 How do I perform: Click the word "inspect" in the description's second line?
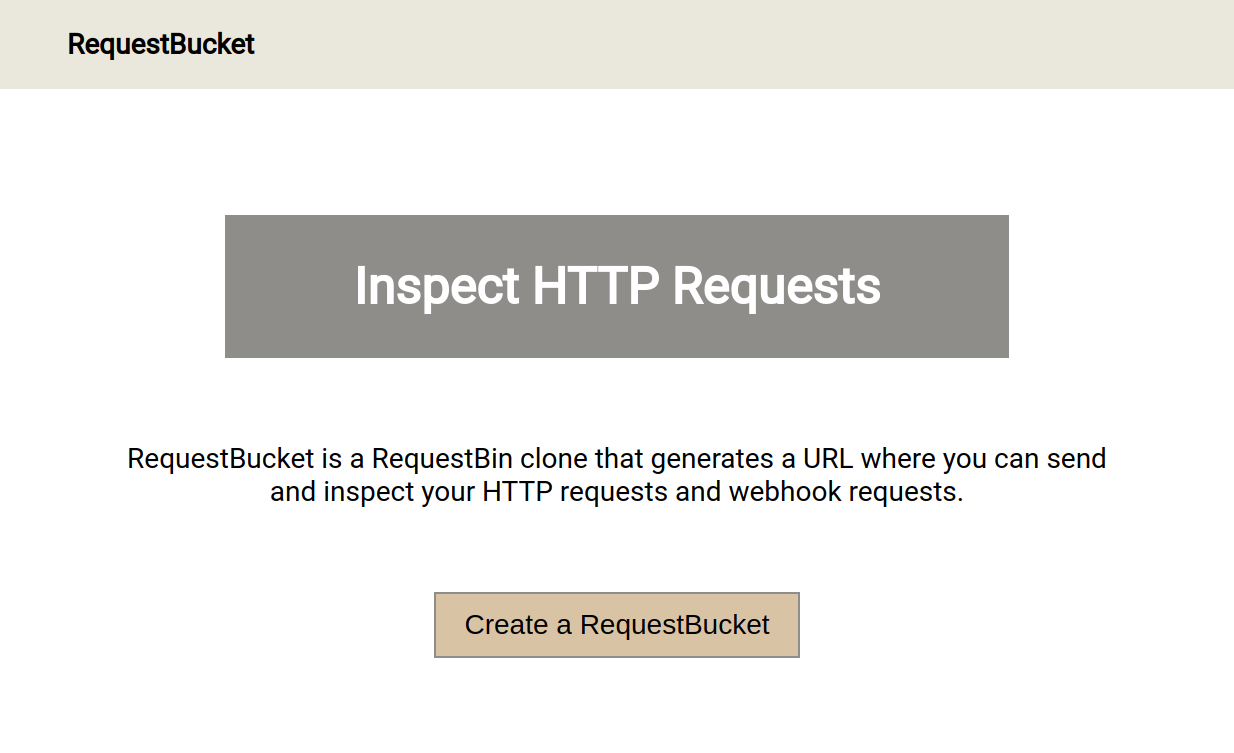[369, 492]
